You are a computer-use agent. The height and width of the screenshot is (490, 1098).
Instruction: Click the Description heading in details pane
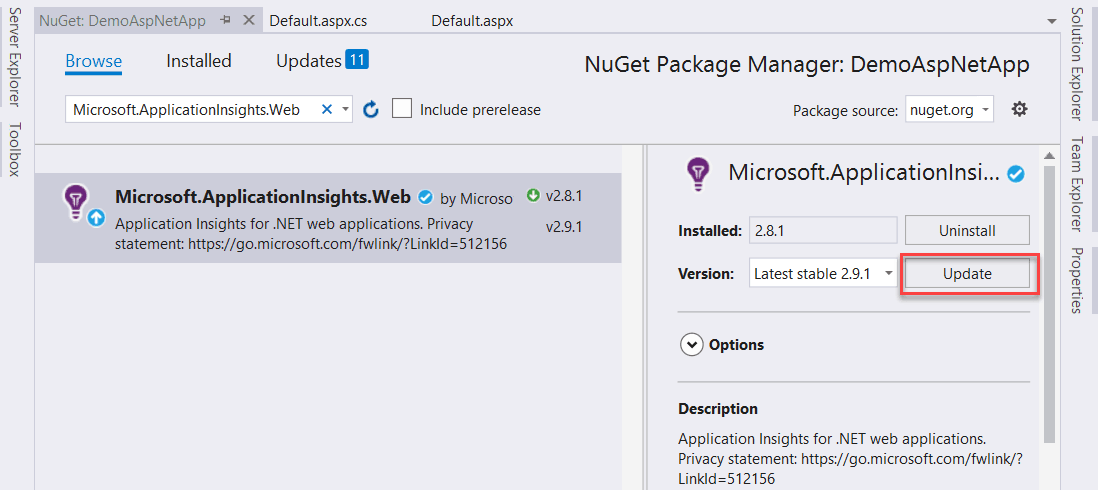pos(718,409)
